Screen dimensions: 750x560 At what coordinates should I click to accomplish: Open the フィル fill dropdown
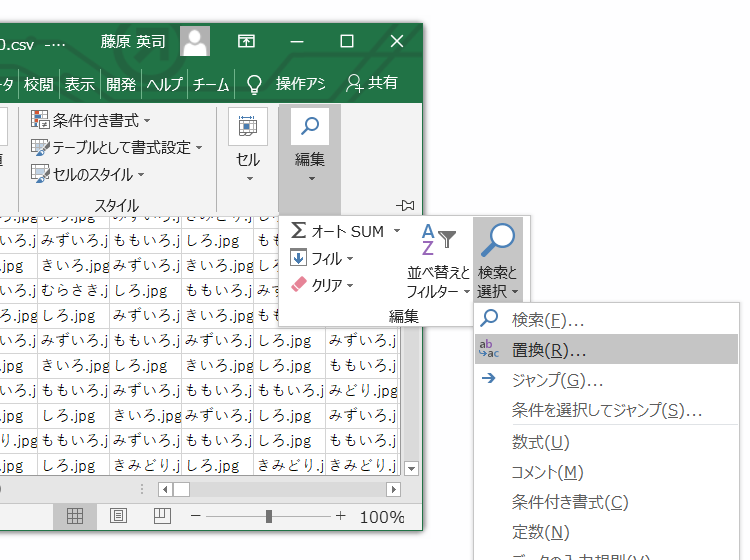tap(322, 258)
